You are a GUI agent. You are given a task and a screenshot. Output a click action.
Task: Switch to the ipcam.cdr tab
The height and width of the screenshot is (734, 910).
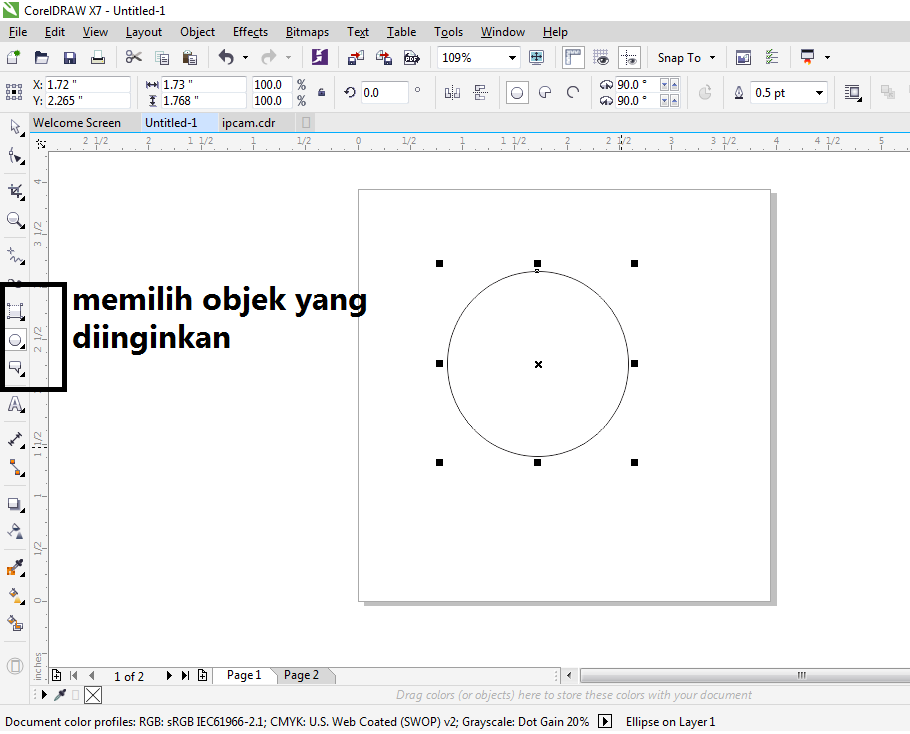pos(248,123)
